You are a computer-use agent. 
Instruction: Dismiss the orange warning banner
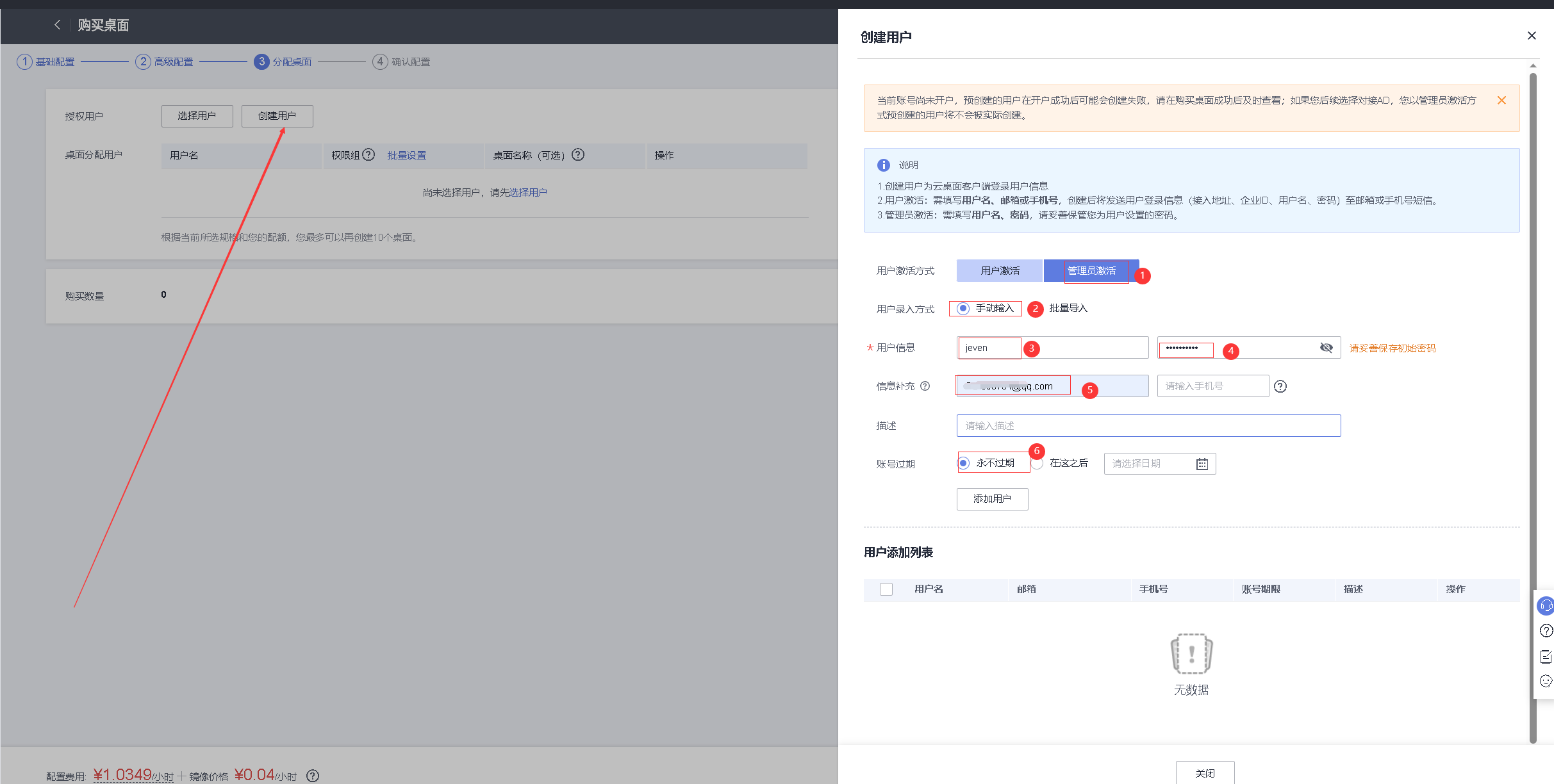click(x=1501, y=101)
